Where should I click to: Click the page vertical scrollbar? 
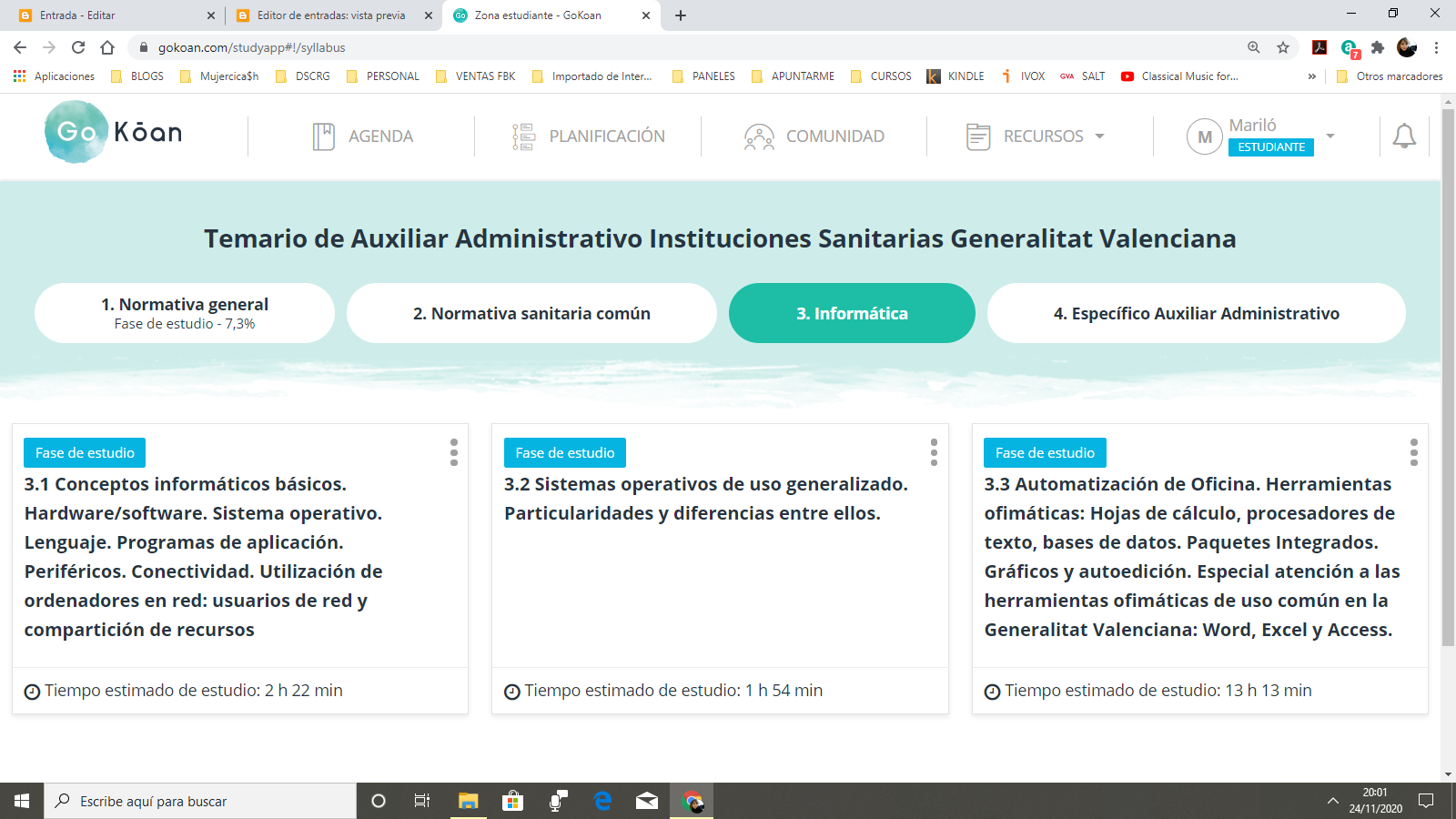tap(1448, 377)
